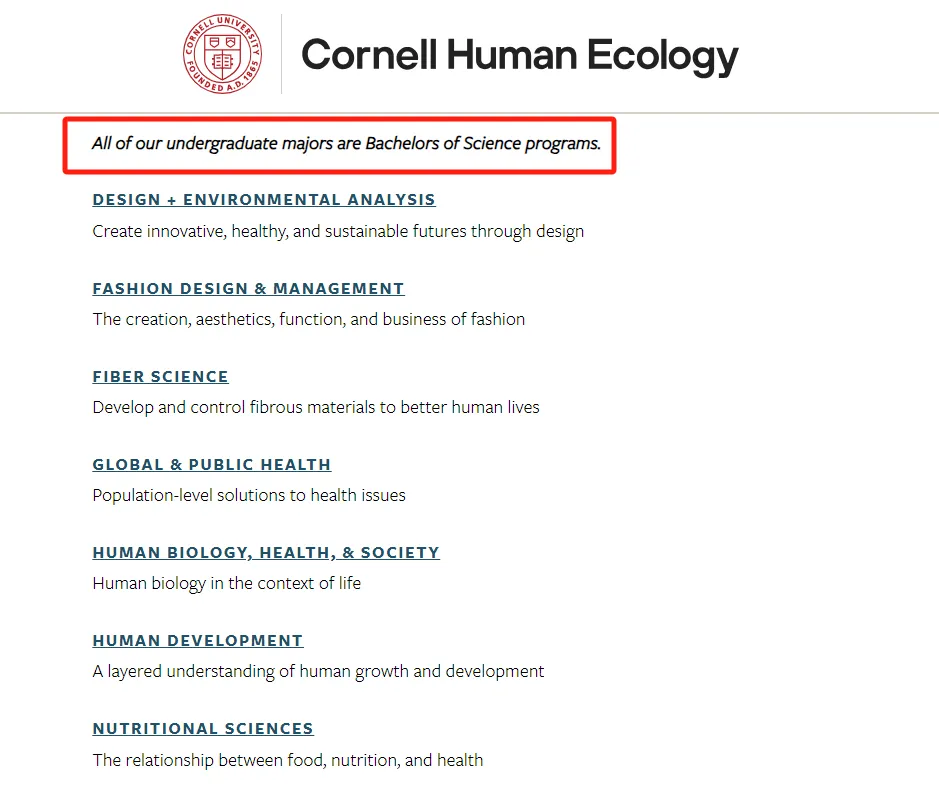
Task: Click the human growth and development description
Action: click(x=319, y=671)
